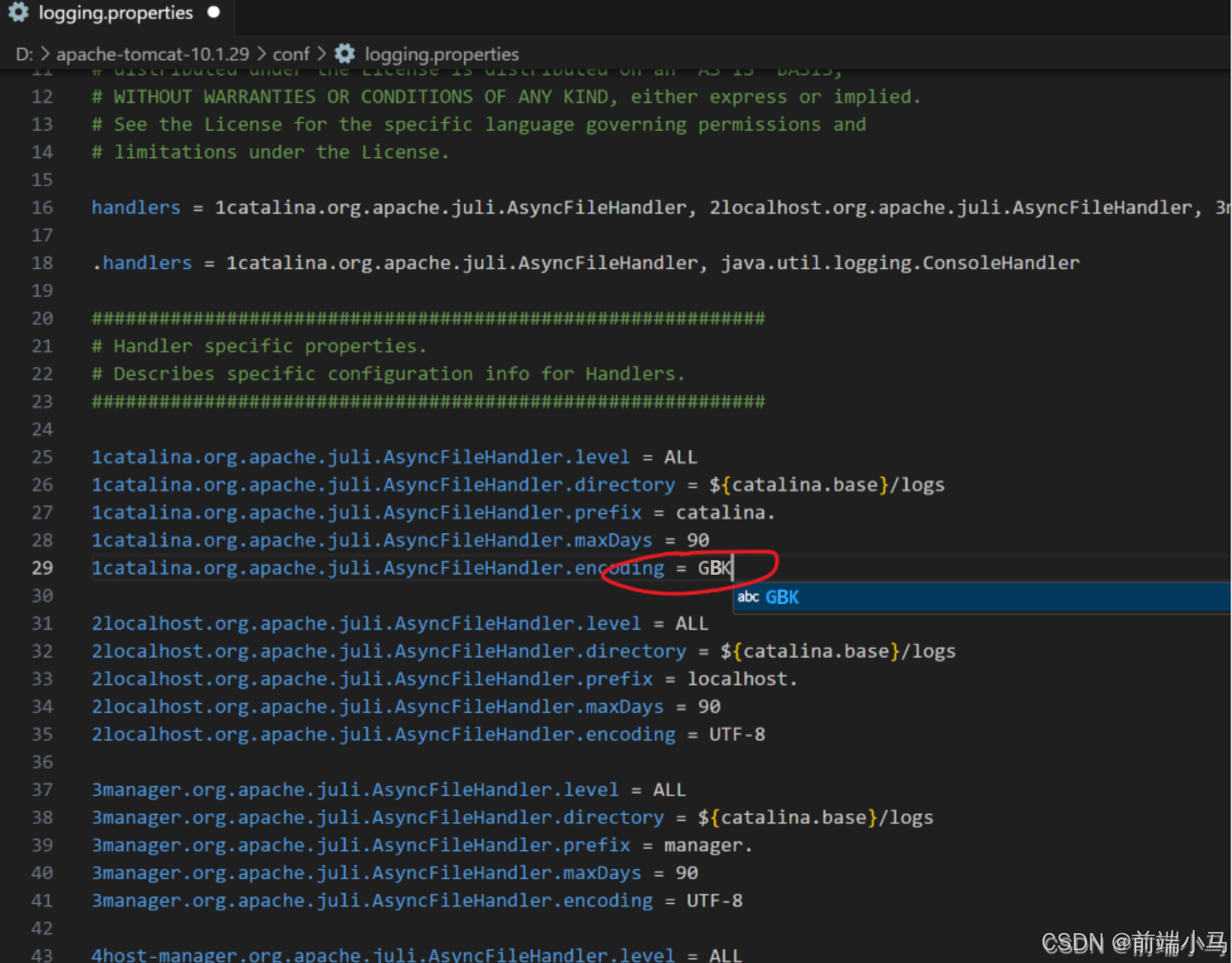Click logging.properties breadcrumb file name

[441, 54]
